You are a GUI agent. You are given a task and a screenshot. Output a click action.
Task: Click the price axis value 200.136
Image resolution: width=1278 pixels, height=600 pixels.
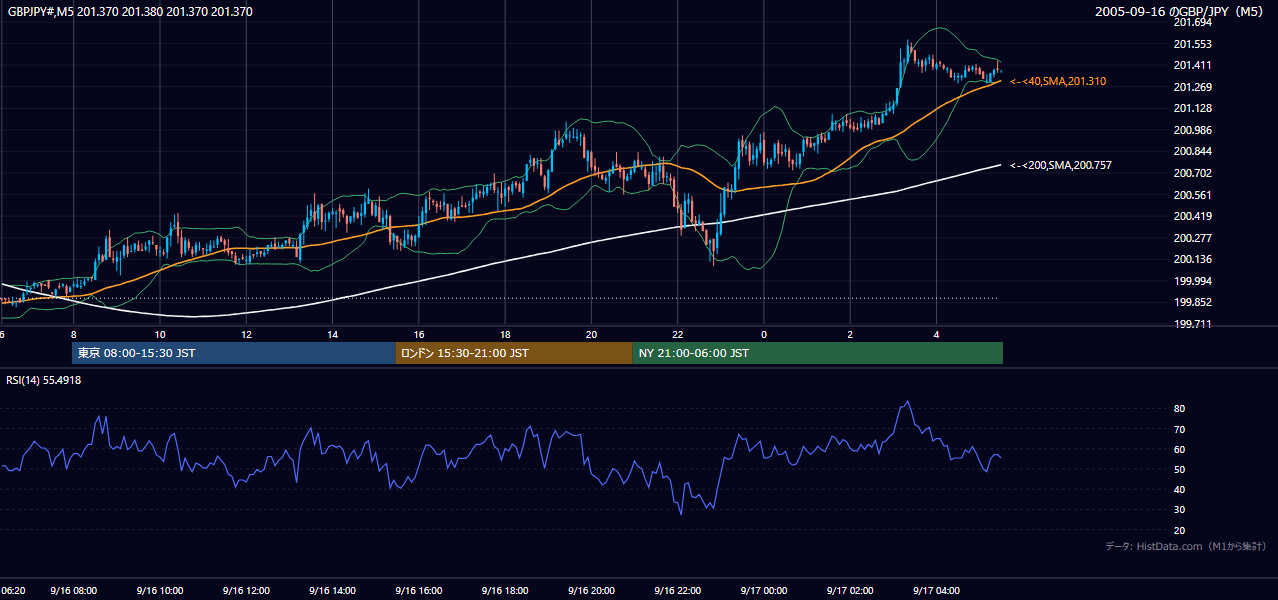(x=1192, y=260)
